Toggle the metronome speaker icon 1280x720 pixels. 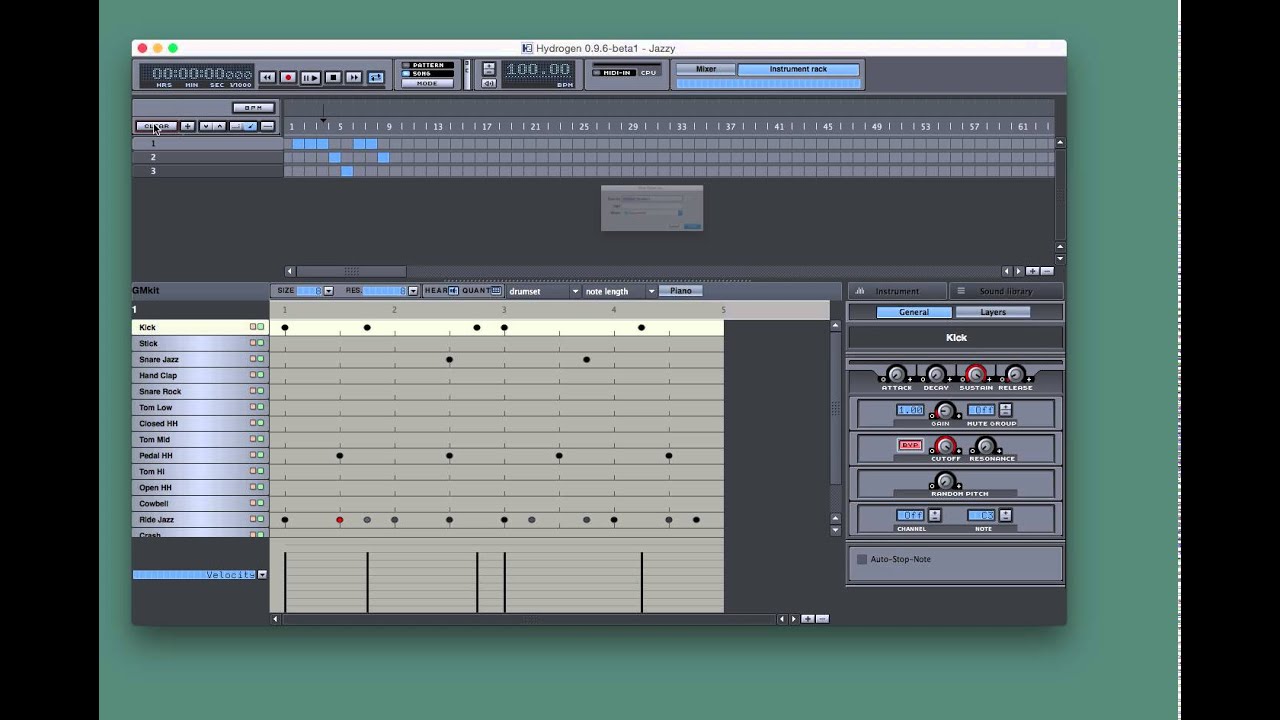pyautogui.click(x=489, y=83)
